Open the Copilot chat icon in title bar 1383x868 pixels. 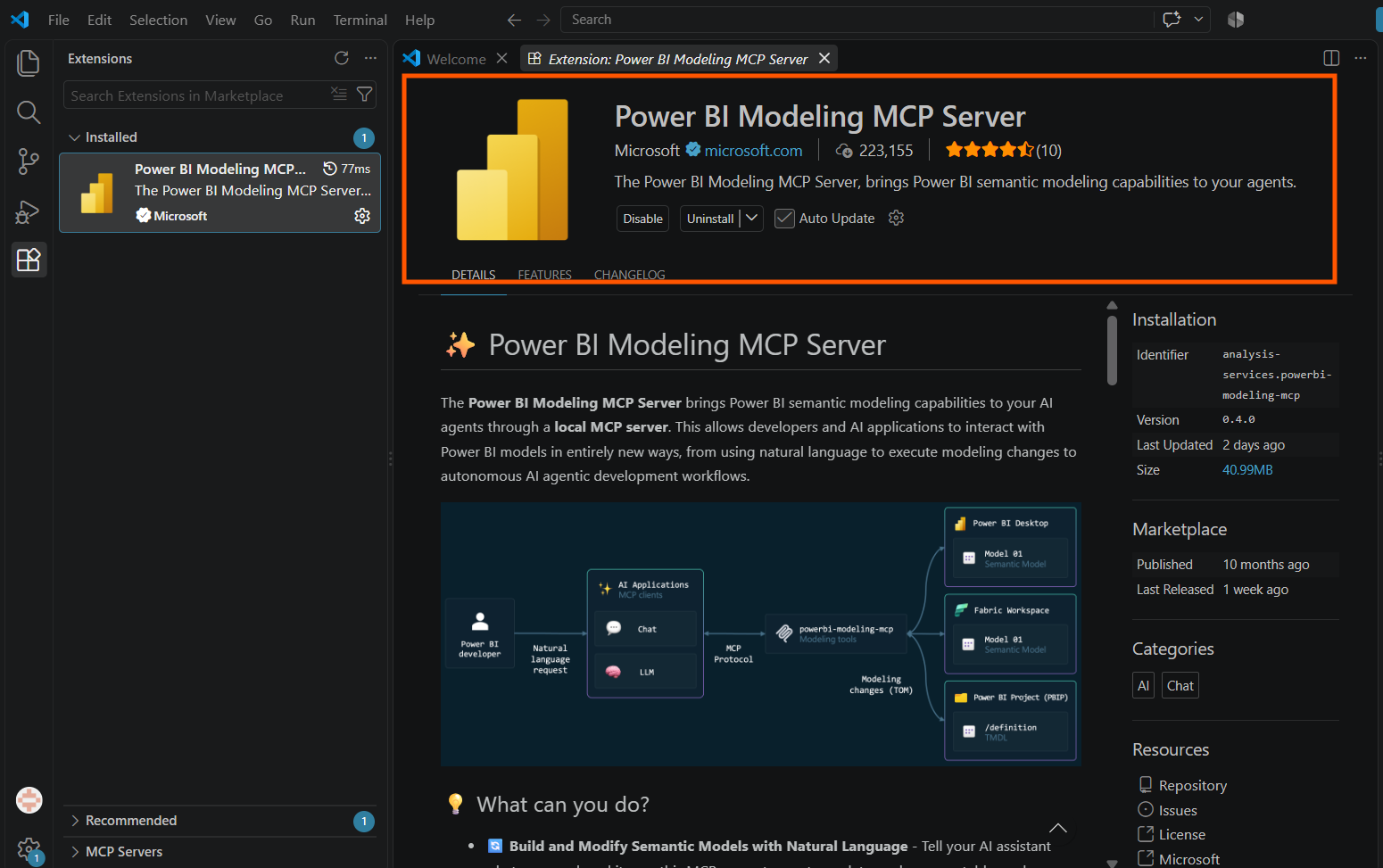1172,20
